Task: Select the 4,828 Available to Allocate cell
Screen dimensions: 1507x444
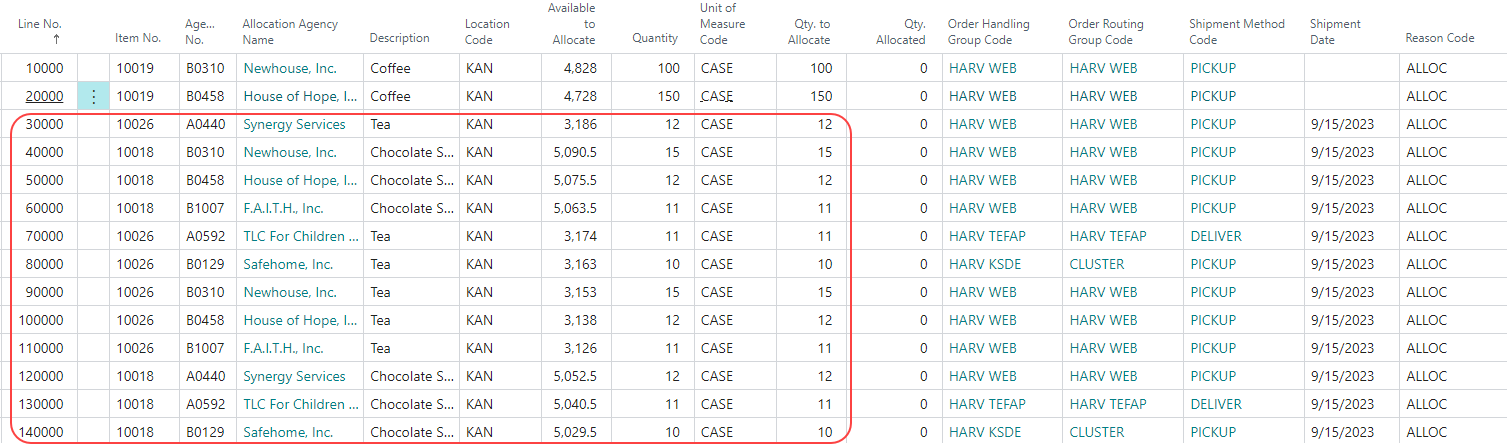Action: tap(574, 69)
